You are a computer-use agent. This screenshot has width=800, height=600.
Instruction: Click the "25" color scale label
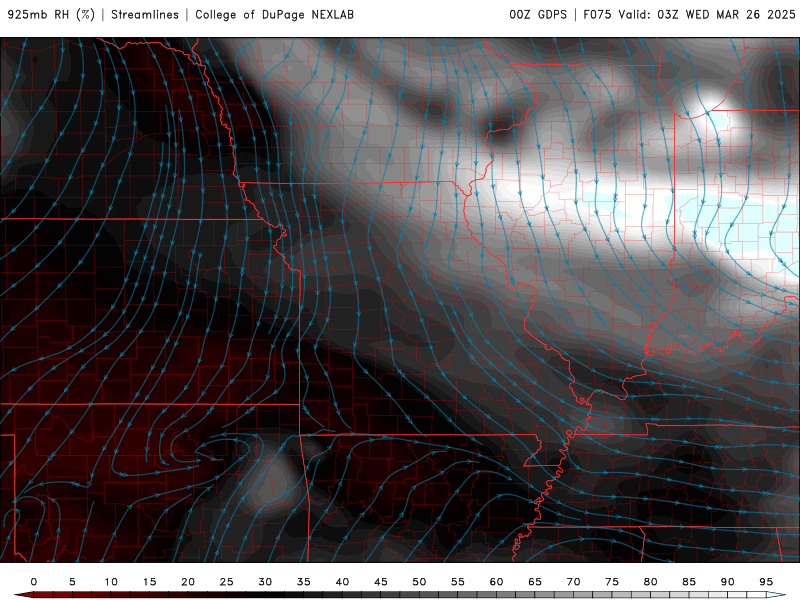click(226, 582)
